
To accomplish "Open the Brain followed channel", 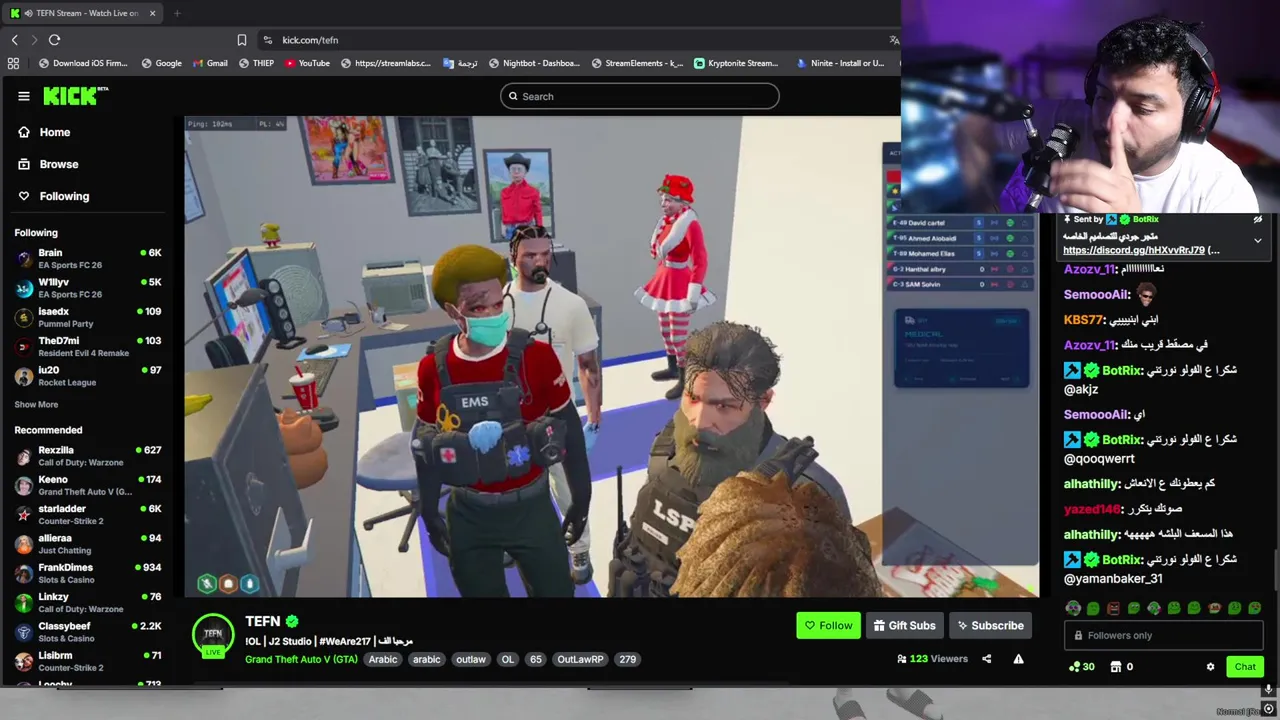I will [x=87, y=259].
